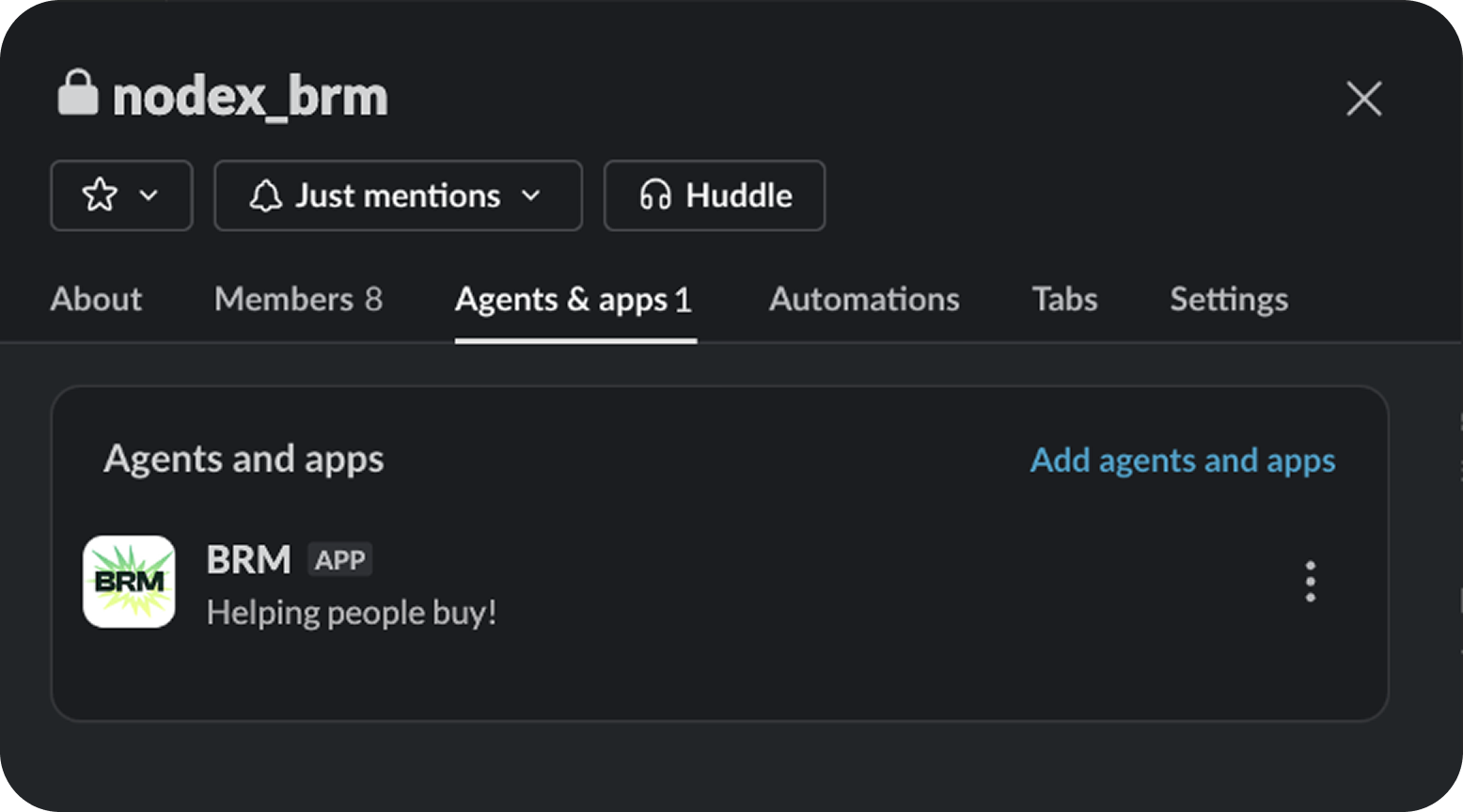This screenshot has width=1463, height=812.
Task: Click the nodex_brm channel title
Action: point(250,98)
